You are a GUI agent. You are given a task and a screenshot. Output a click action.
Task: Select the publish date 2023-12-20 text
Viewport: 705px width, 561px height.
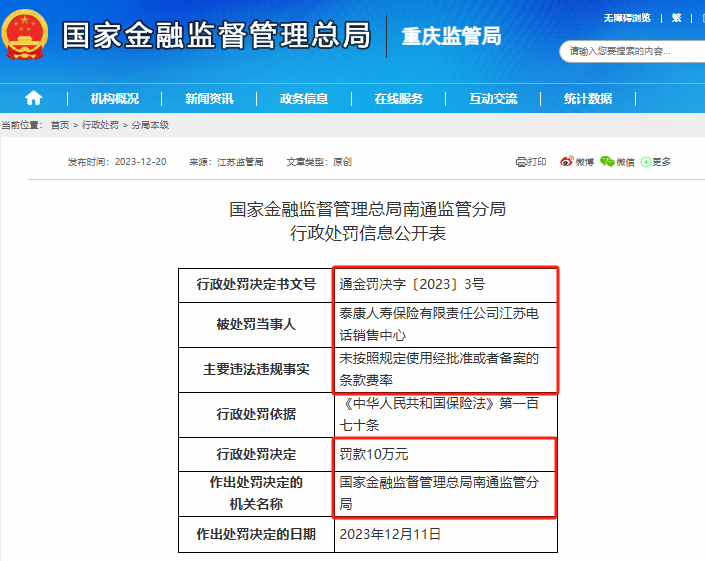pos(140,162)
